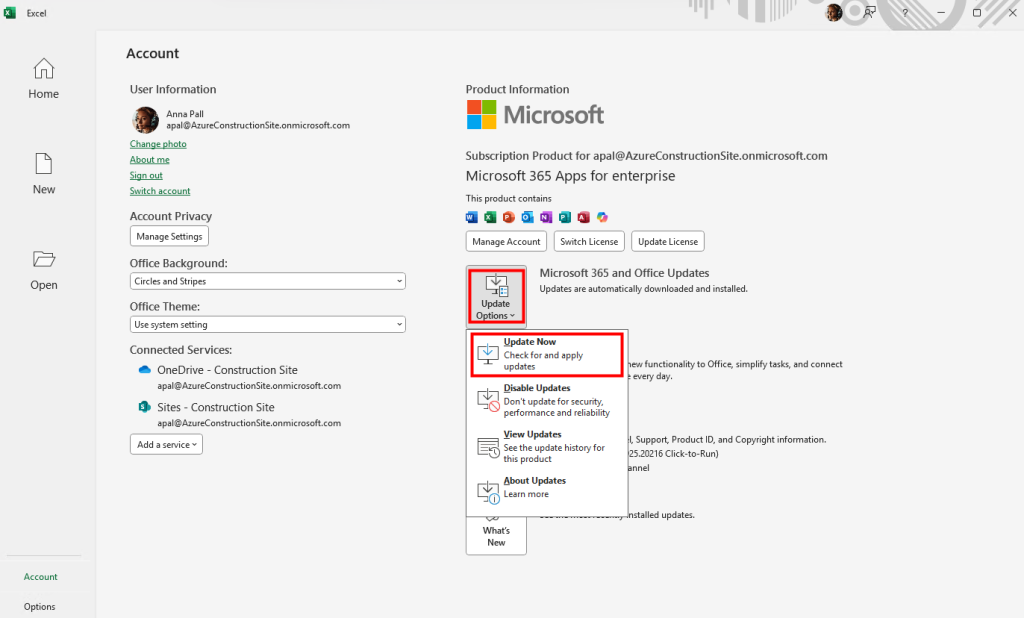Click the Excel icon in product list
Image resolution: width=1024 pixels, height=618 pixels.
(490, 218)
